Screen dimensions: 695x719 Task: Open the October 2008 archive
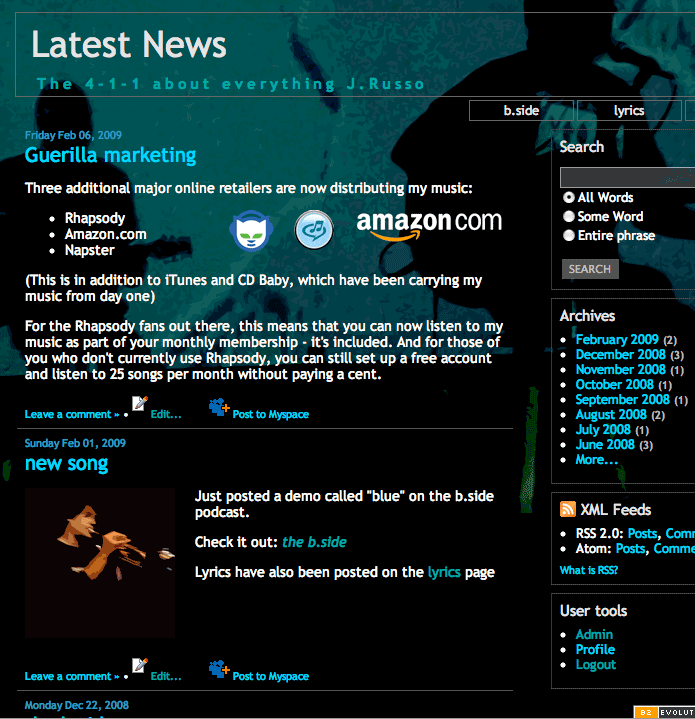[x=615, y=385]
